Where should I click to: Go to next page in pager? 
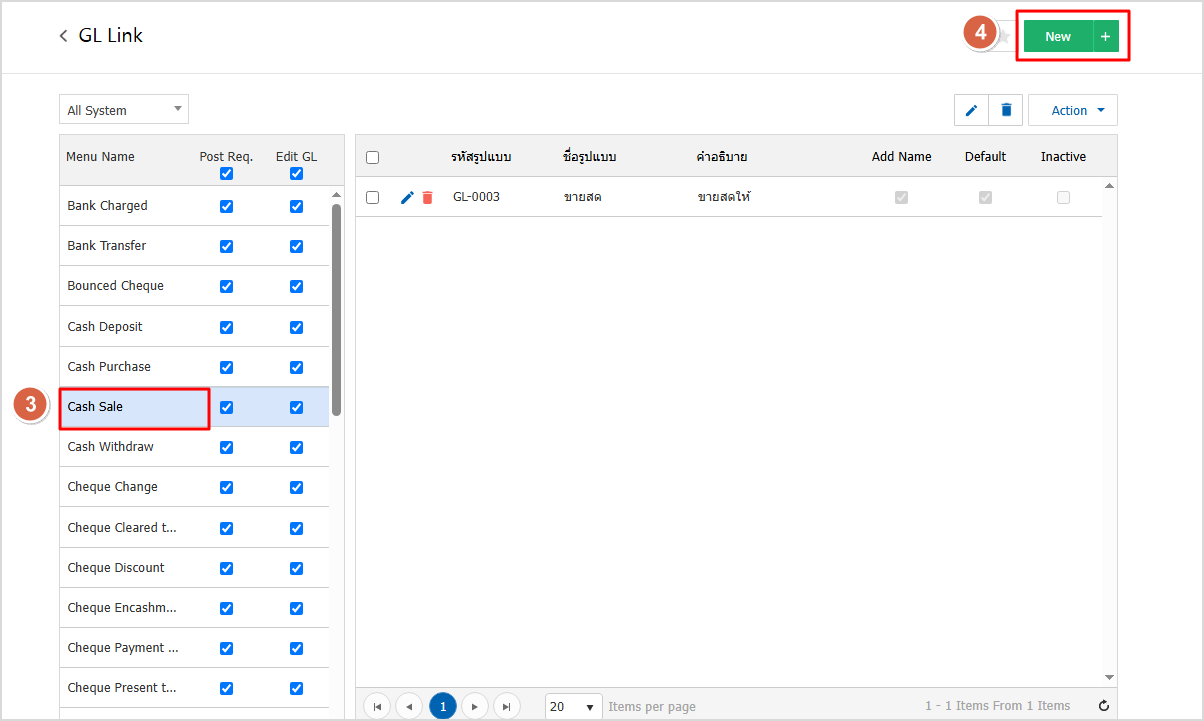[x=474, y=707]
